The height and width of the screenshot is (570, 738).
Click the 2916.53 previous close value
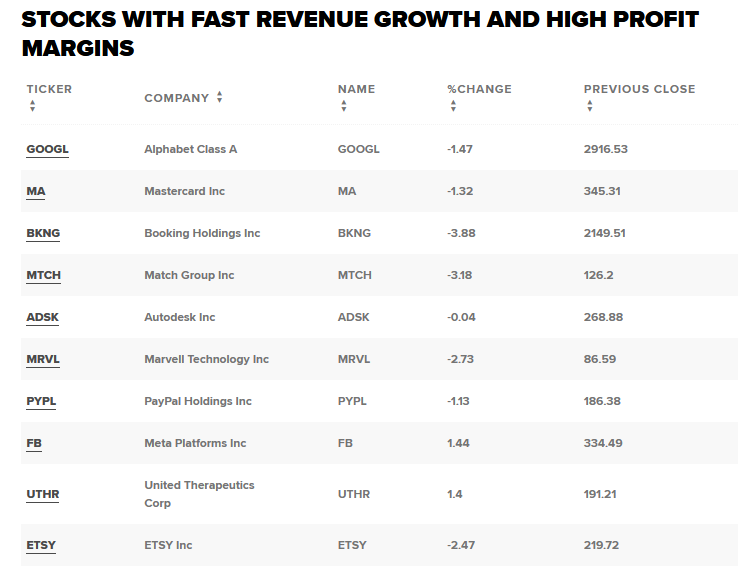pos(606,149)
